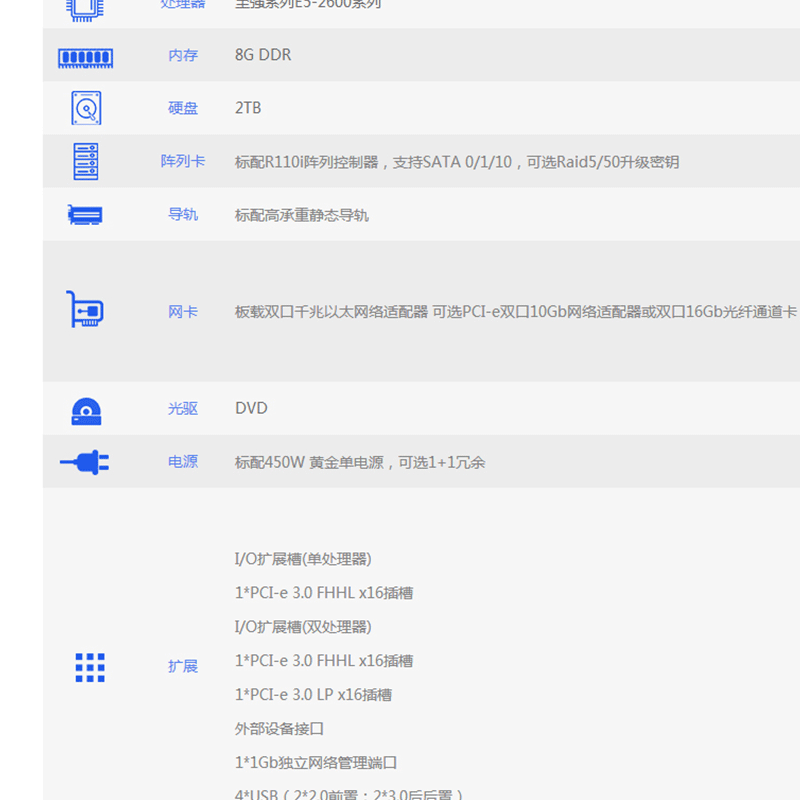Click the 8G DDR memory value
Image resolution: width=800 pixels, height=800 pixels.
(x=263, y=55)
